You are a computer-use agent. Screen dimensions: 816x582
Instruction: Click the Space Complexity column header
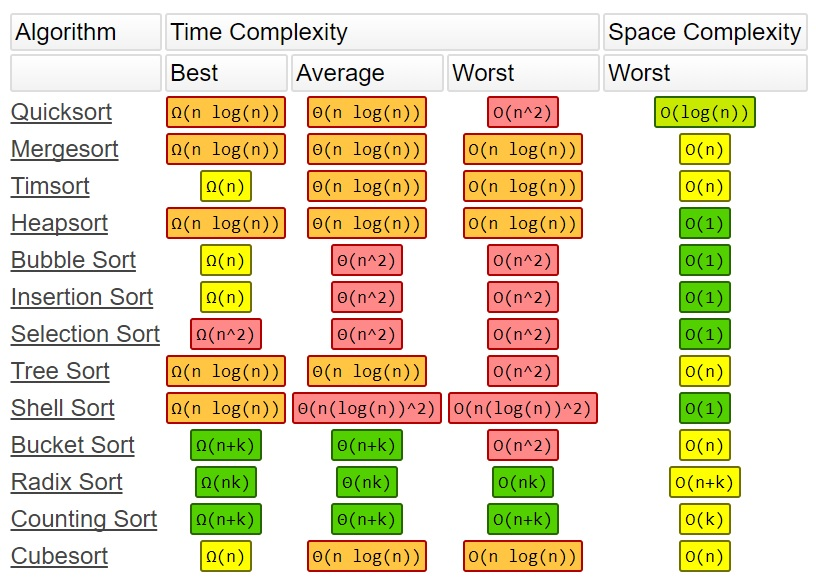coord(705,32)
